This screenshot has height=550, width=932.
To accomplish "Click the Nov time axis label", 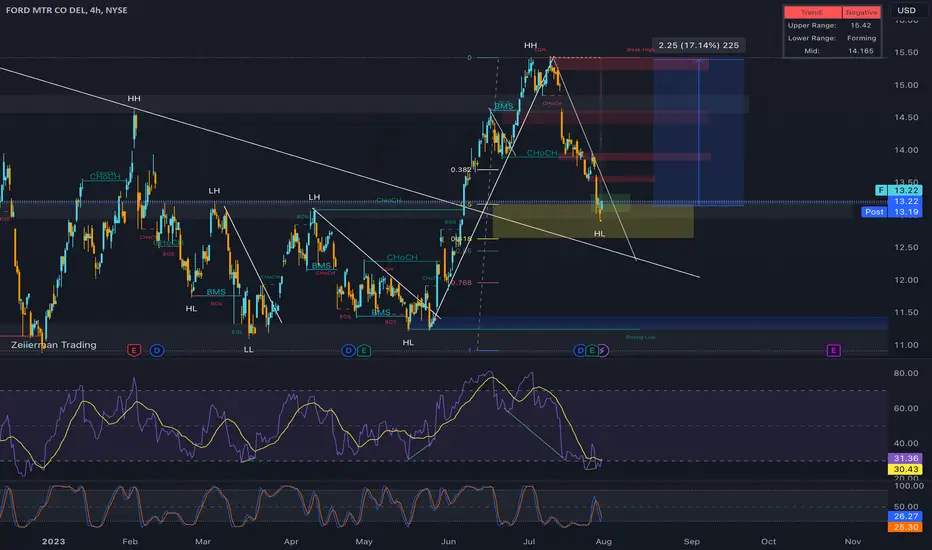I will tap(853, 542).
